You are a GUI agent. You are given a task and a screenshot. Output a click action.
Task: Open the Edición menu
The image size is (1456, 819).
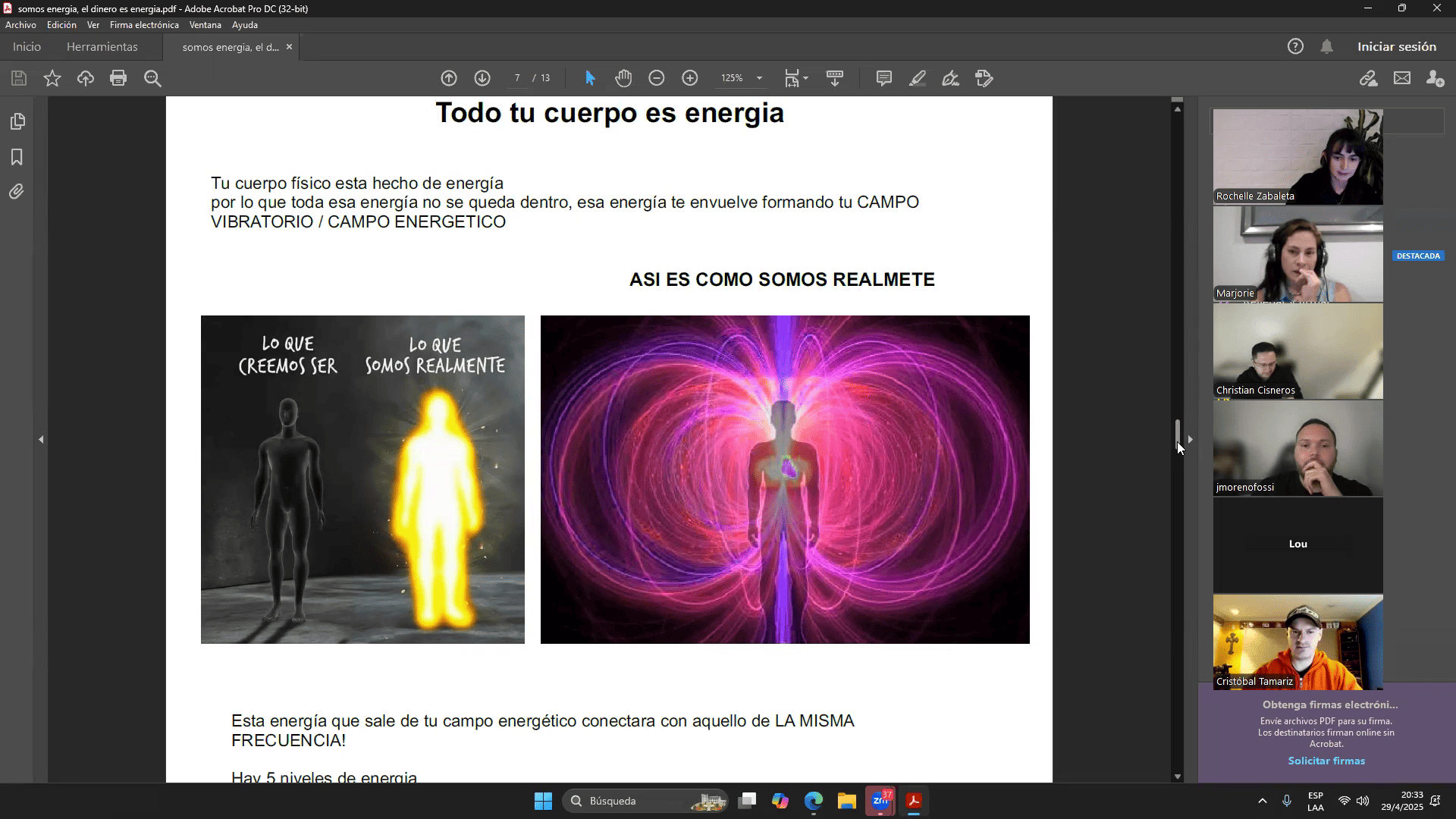click(61, 25)
